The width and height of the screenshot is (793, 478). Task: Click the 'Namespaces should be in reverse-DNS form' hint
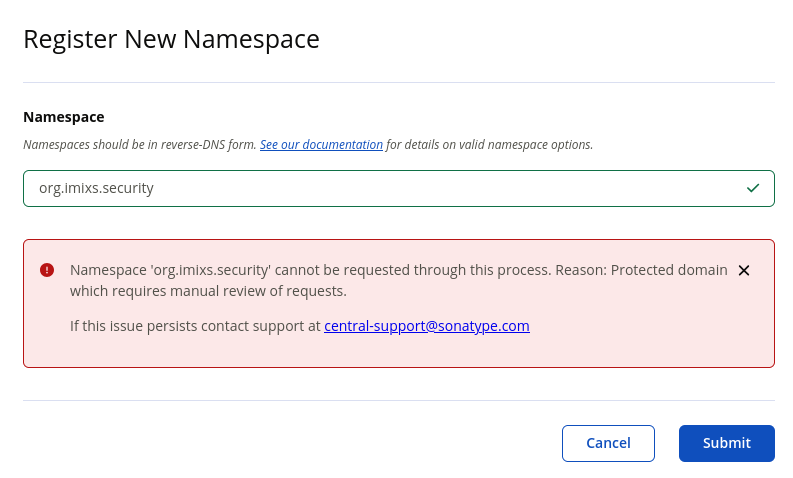click(140, 145)
